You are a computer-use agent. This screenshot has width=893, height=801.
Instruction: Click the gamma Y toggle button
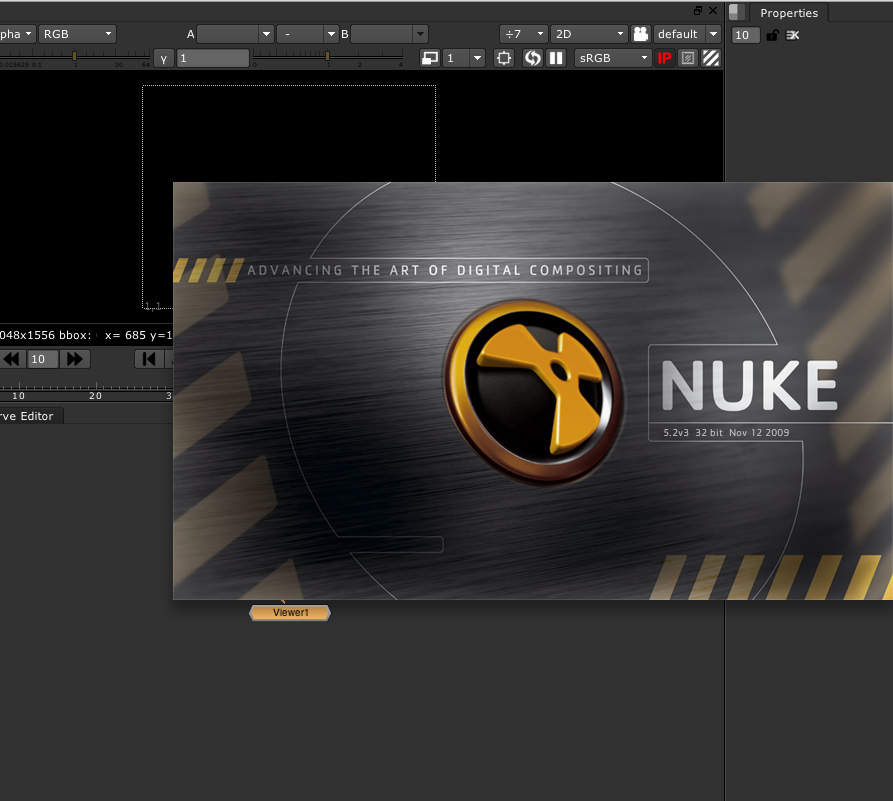(163, 58)
